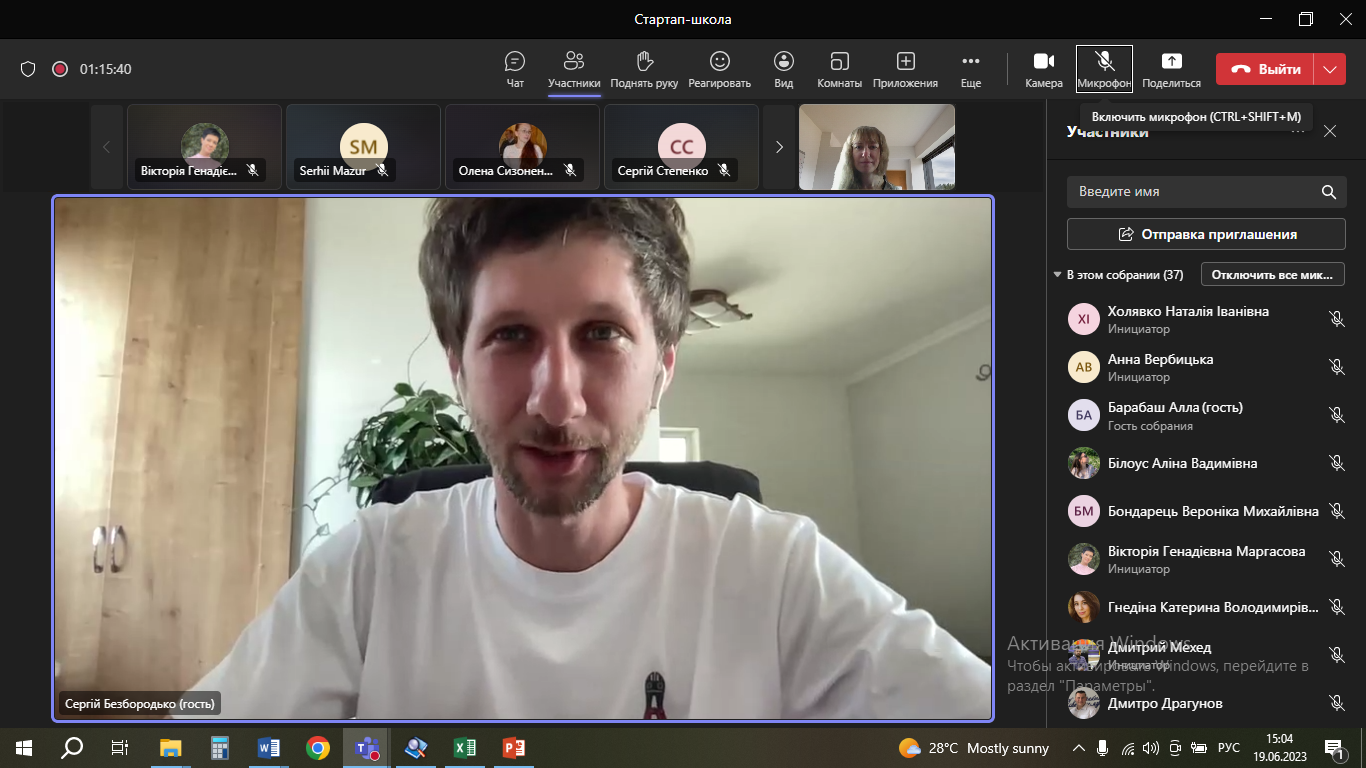This screenshot has width=1366, height=768.
Task: Show next participants with right chevron
Action: pyautogui.click(x=779, y=147)
